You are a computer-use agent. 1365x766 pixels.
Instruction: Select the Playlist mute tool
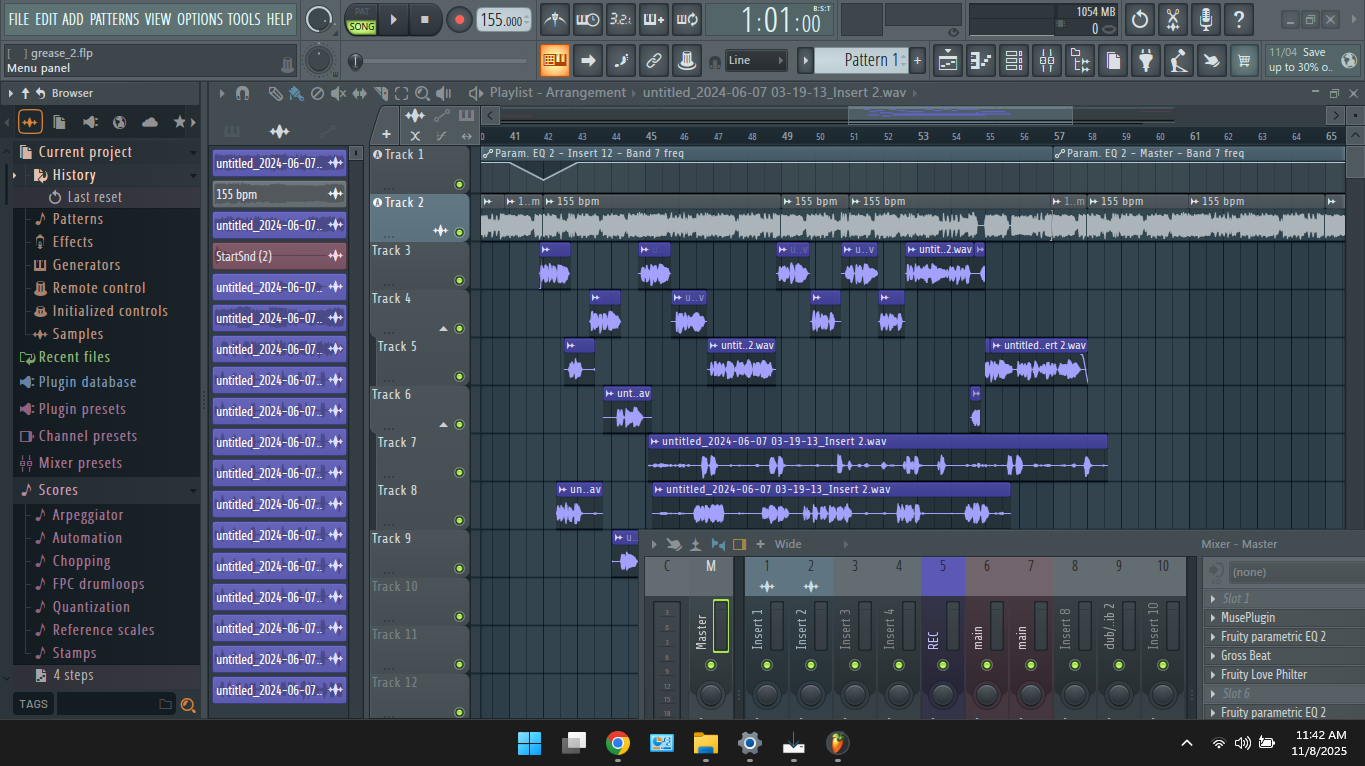(x=339, y=93)
